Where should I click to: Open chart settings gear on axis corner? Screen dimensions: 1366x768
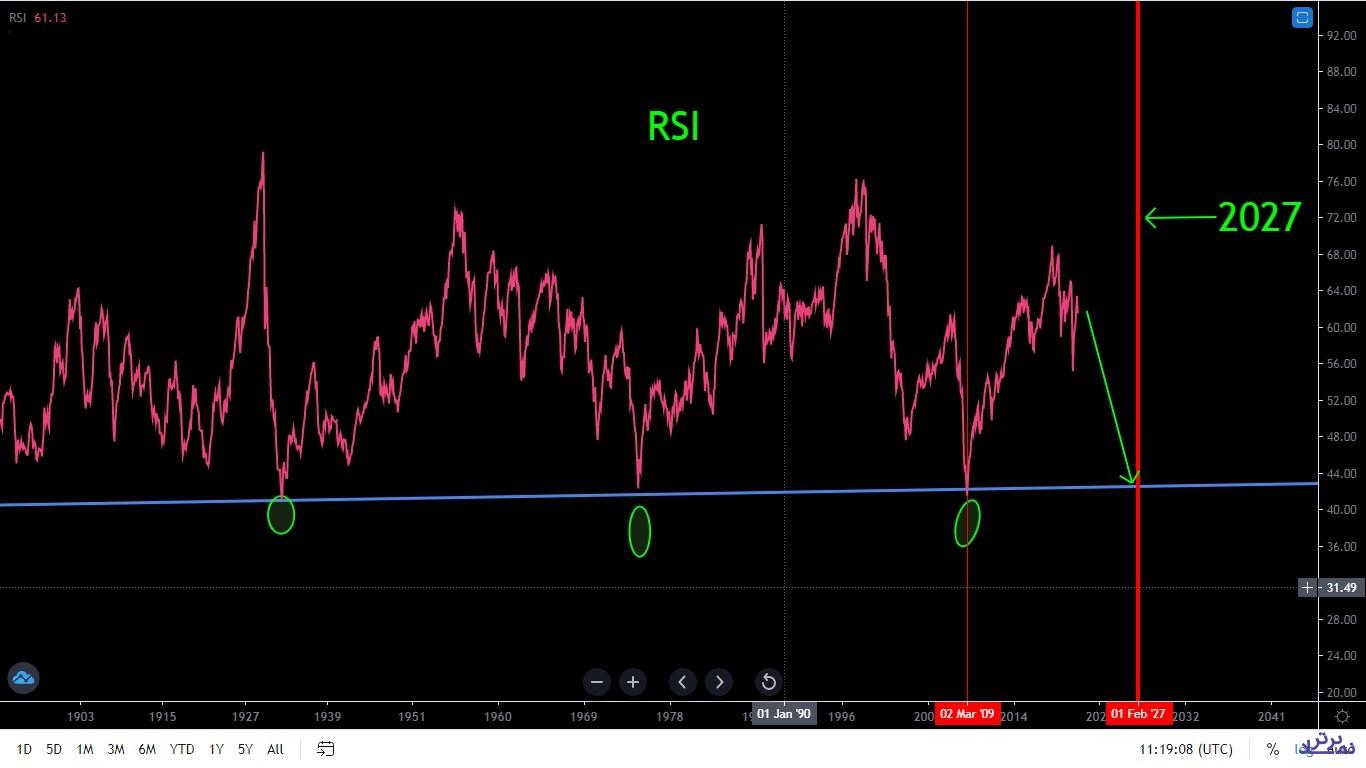[x=1342, y=716]
